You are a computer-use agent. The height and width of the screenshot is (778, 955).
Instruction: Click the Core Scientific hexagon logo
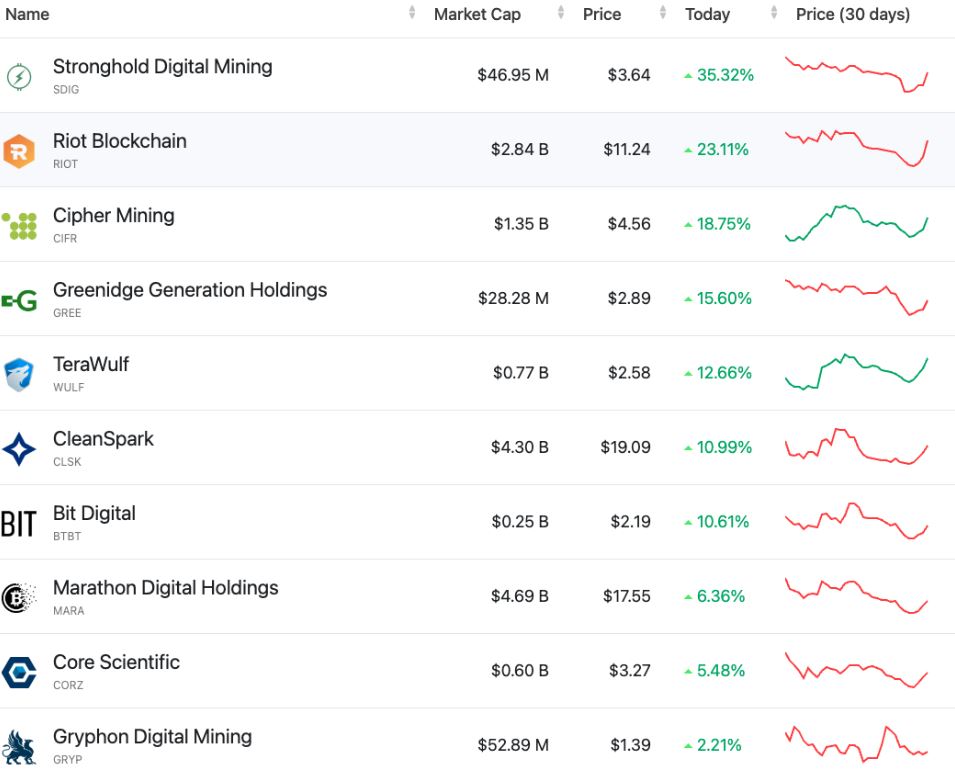click(19, 672)
